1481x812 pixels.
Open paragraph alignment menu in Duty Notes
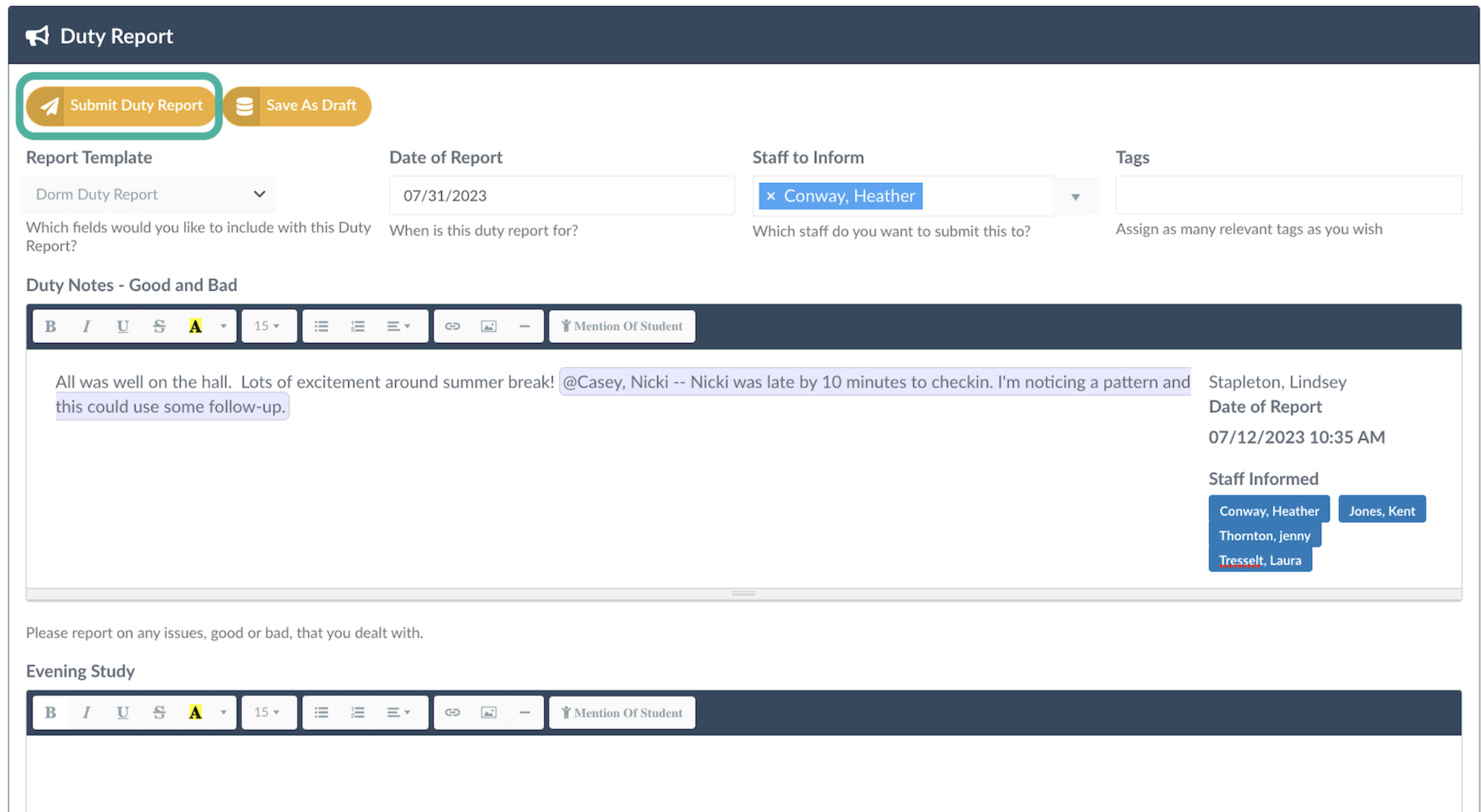point(398,326)
